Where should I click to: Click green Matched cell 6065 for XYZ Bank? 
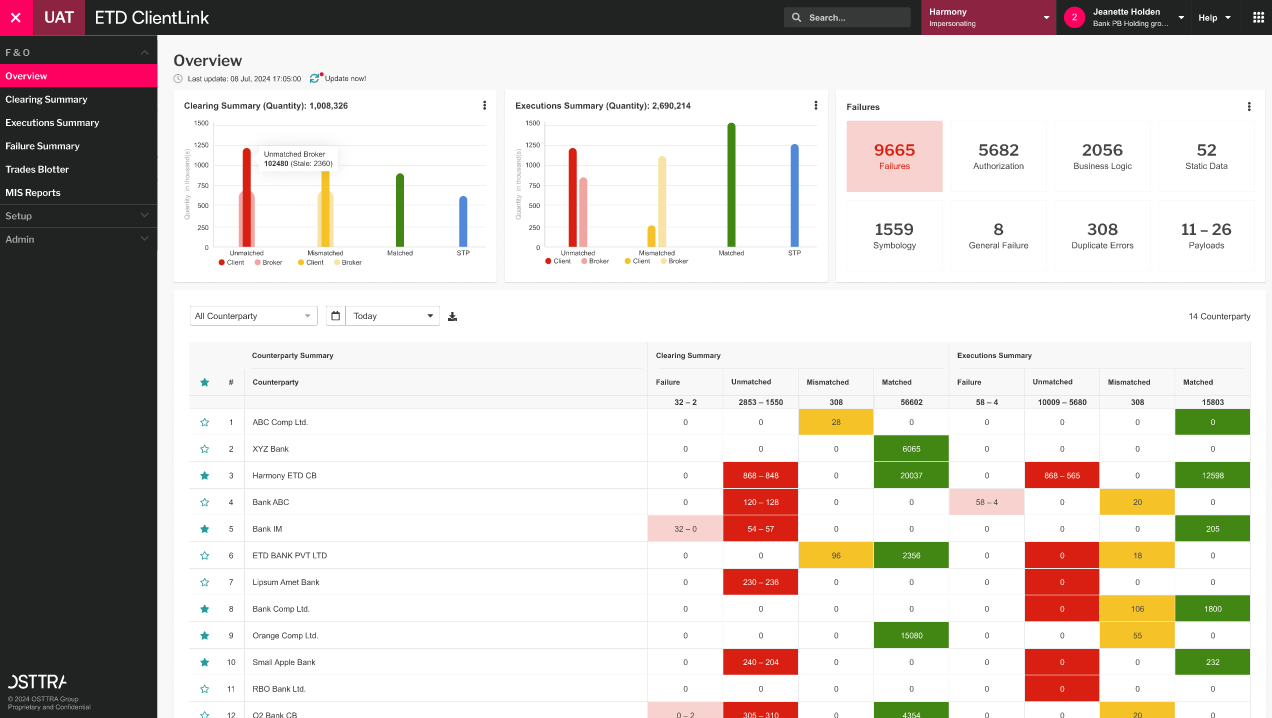[911, 449]
